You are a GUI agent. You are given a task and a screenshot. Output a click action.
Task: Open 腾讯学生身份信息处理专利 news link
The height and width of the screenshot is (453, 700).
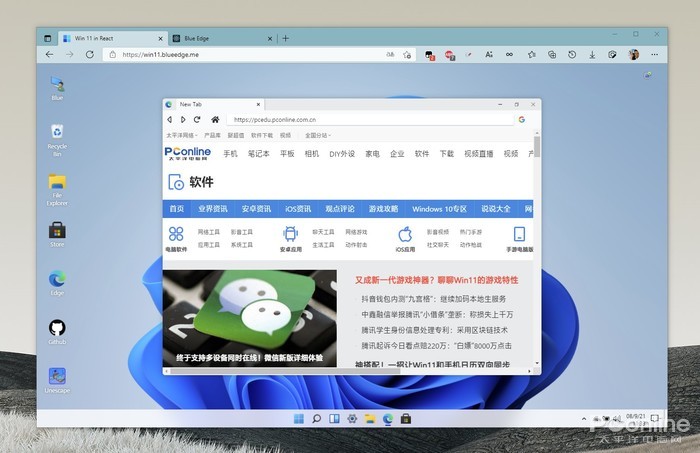coord(434,330)
